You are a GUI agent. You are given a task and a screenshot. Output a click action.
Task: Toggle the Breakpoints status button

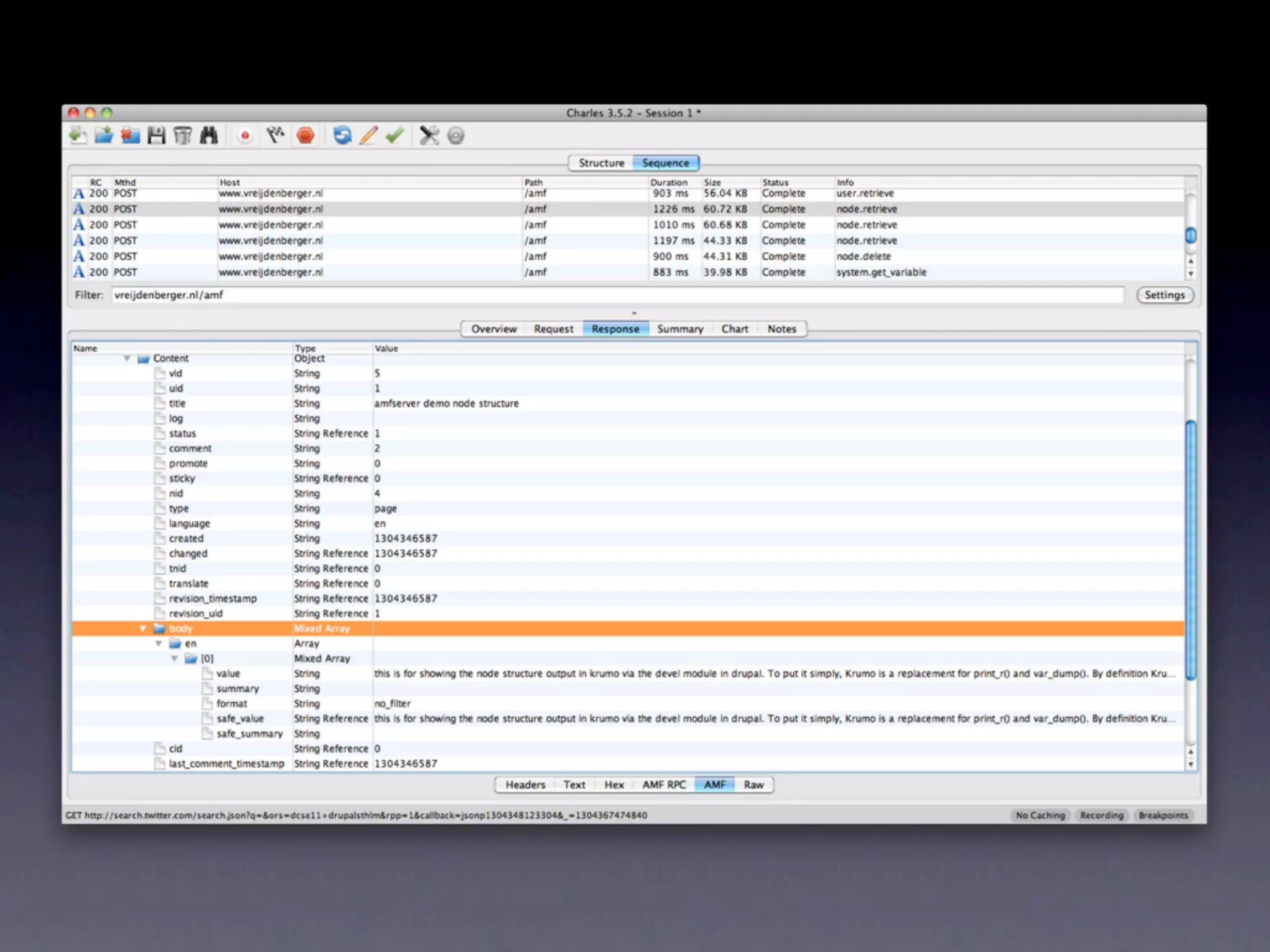pos(1163,815)
